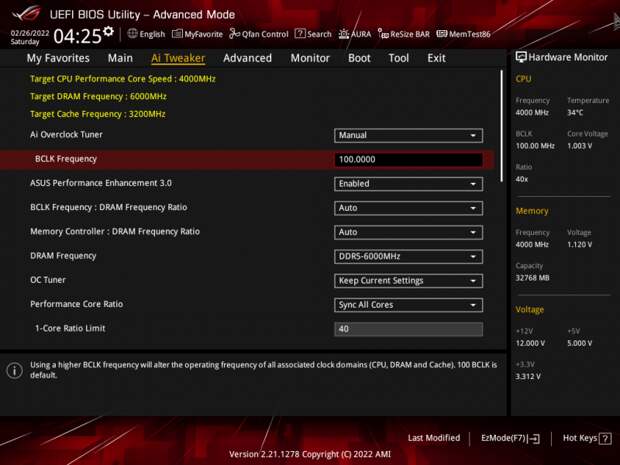The height and width of the screenshot is (465, 620).
Task: Click the settings list vertical scrollbar
Action: (502, 126)
